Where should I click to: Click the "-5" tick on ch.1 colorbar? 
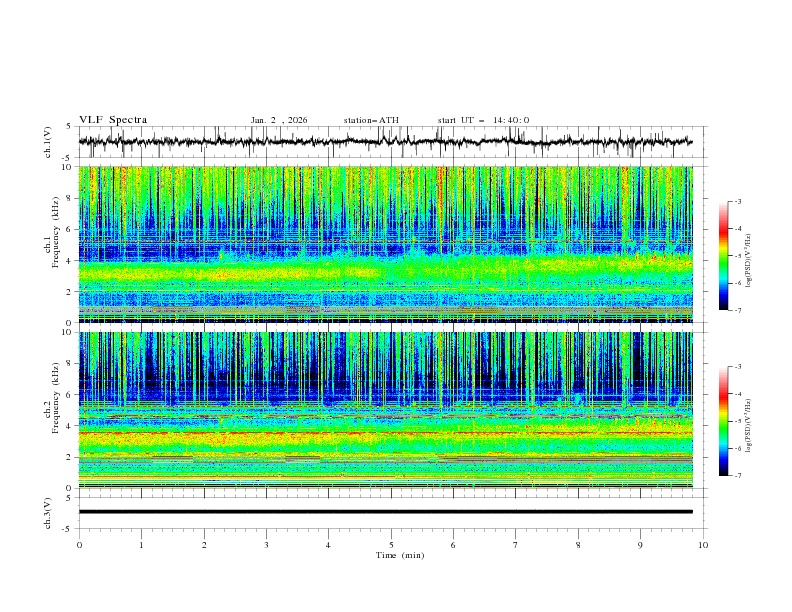[x=738, y=256]
